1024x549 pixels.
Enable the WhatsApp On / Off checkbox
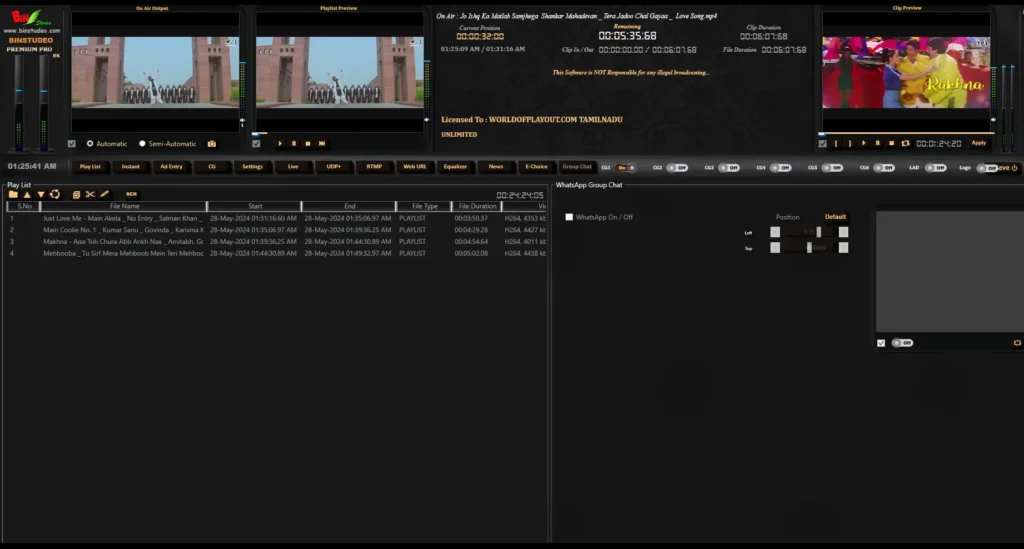point(569,217)
